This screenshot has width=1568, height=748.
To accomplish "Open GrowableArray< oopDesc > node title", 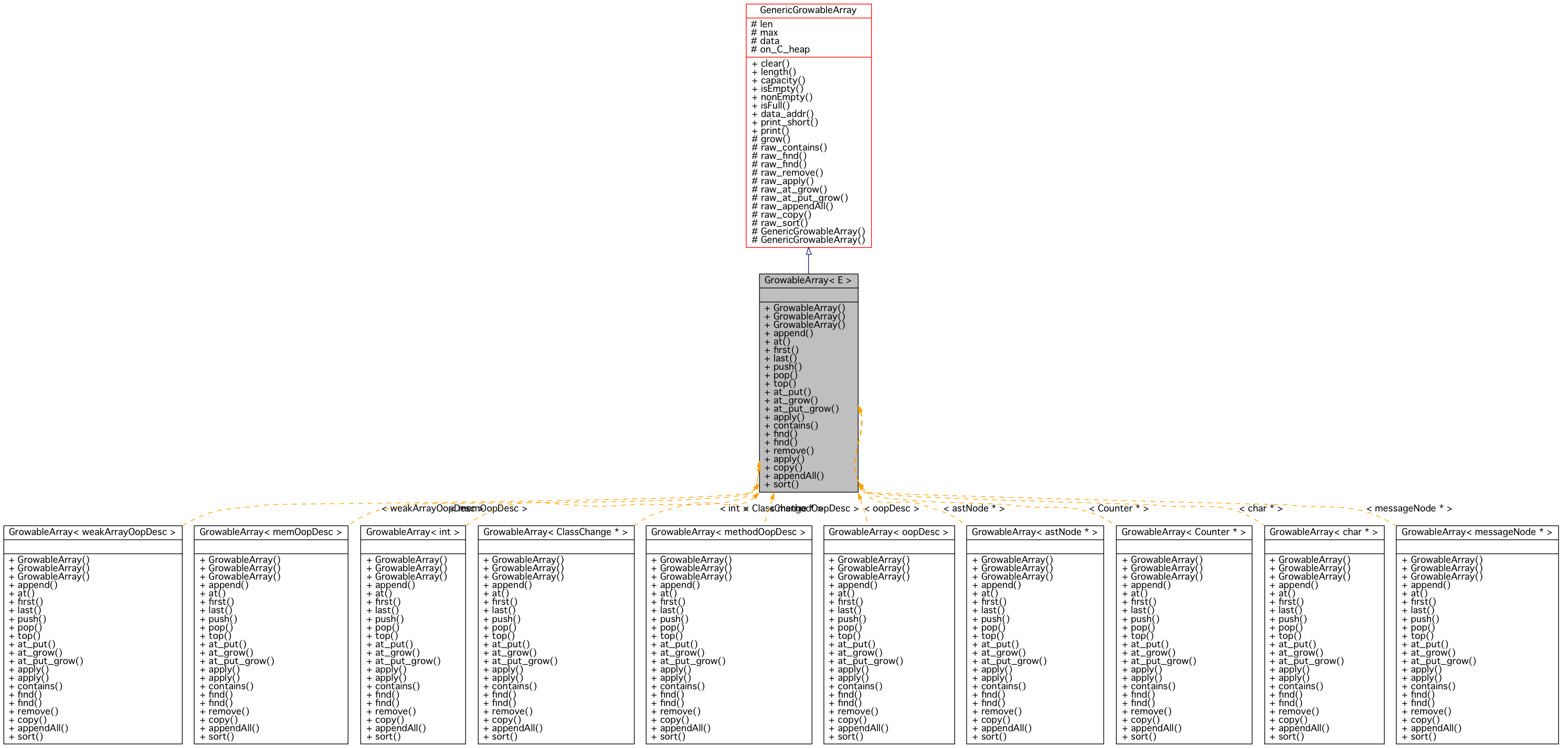I will coord(888,532).
